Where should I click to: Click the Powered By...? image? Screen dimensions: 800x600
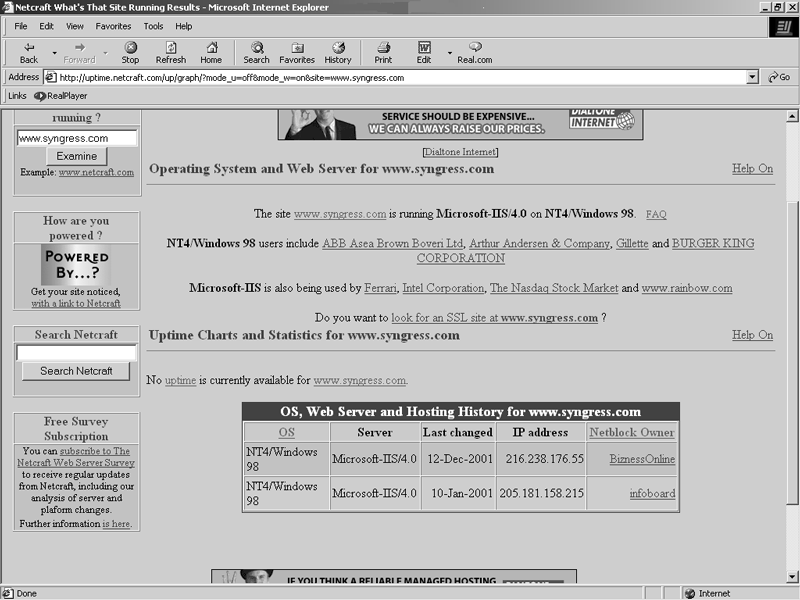coord(77,264)
